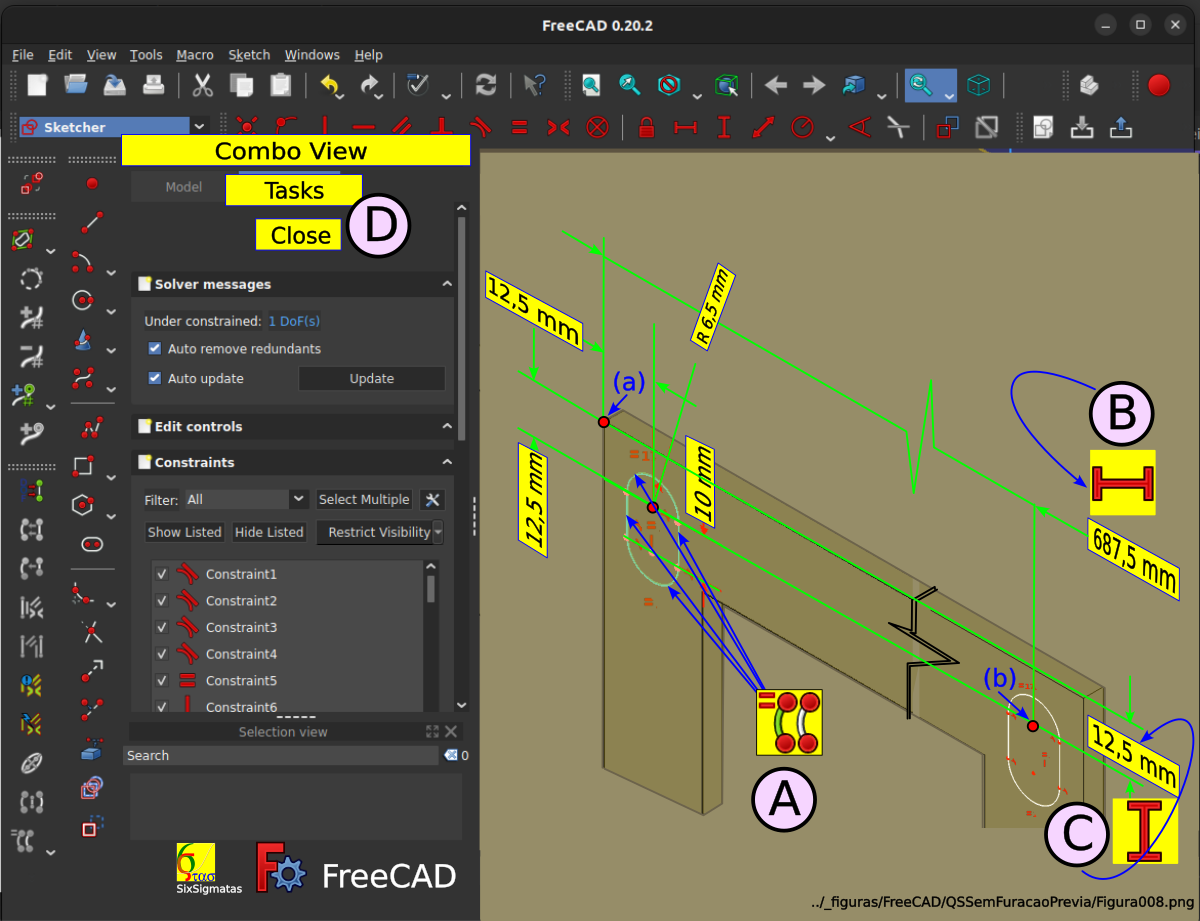Collapse the Solver messages section
1200x921 pixels.
447,284
